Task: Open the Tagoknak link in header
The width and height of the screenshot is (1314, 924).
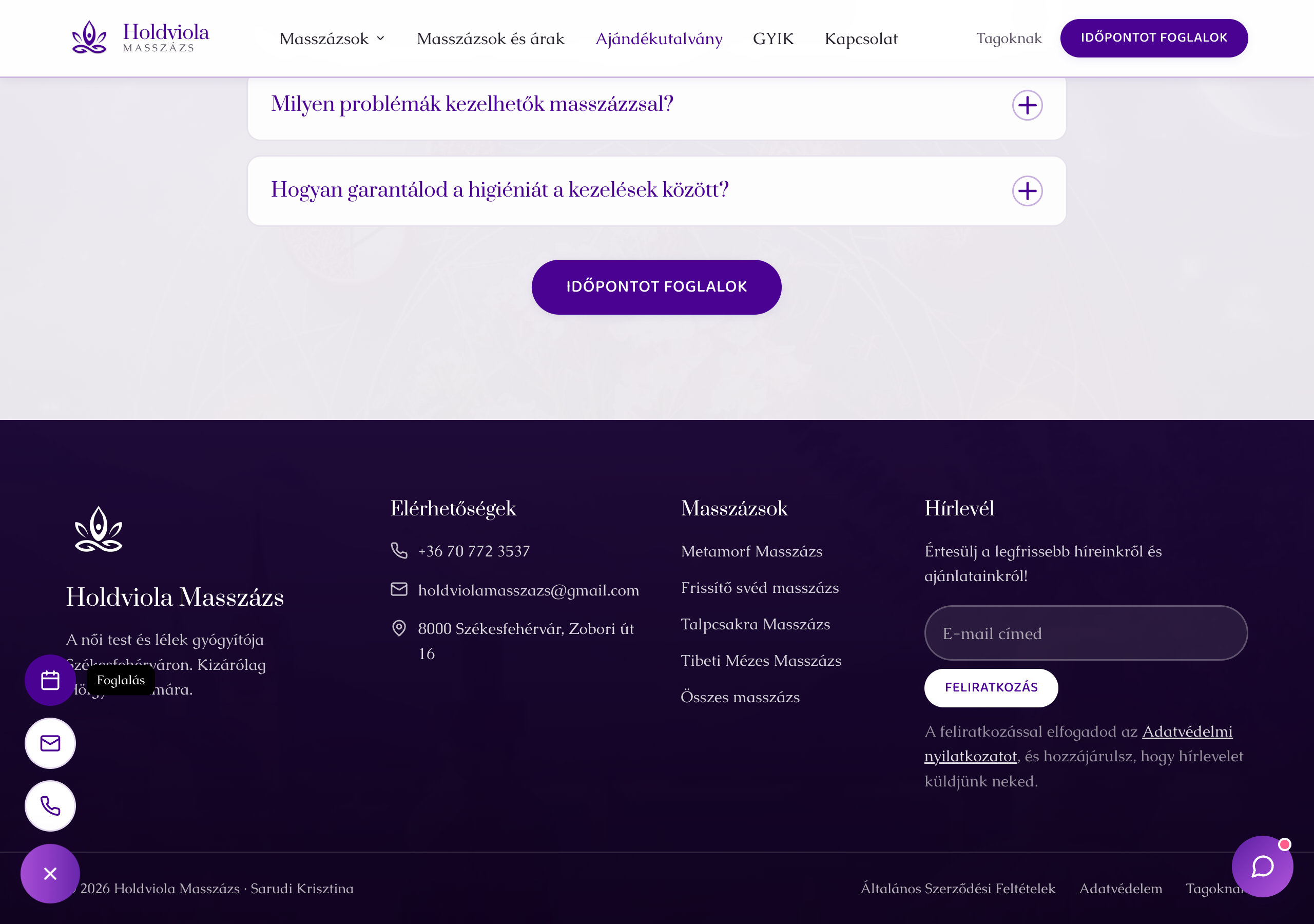Action: tap(1009, 38)
